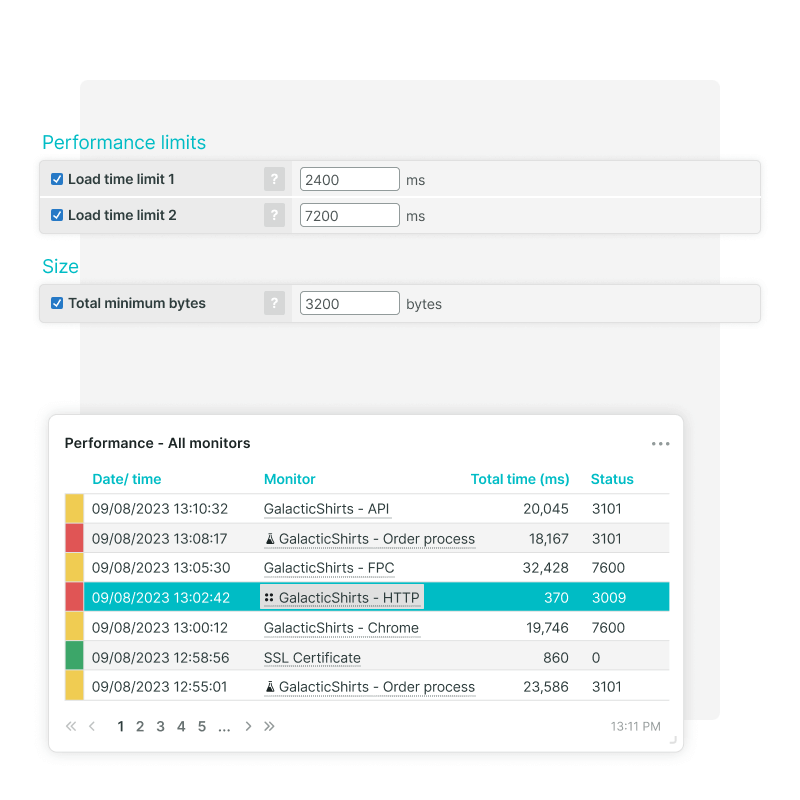Image resolution: width=800 pixels, height=800 pixels.
Task: Open GalacticShirts - HTTP monitor link
Action: 349,597
